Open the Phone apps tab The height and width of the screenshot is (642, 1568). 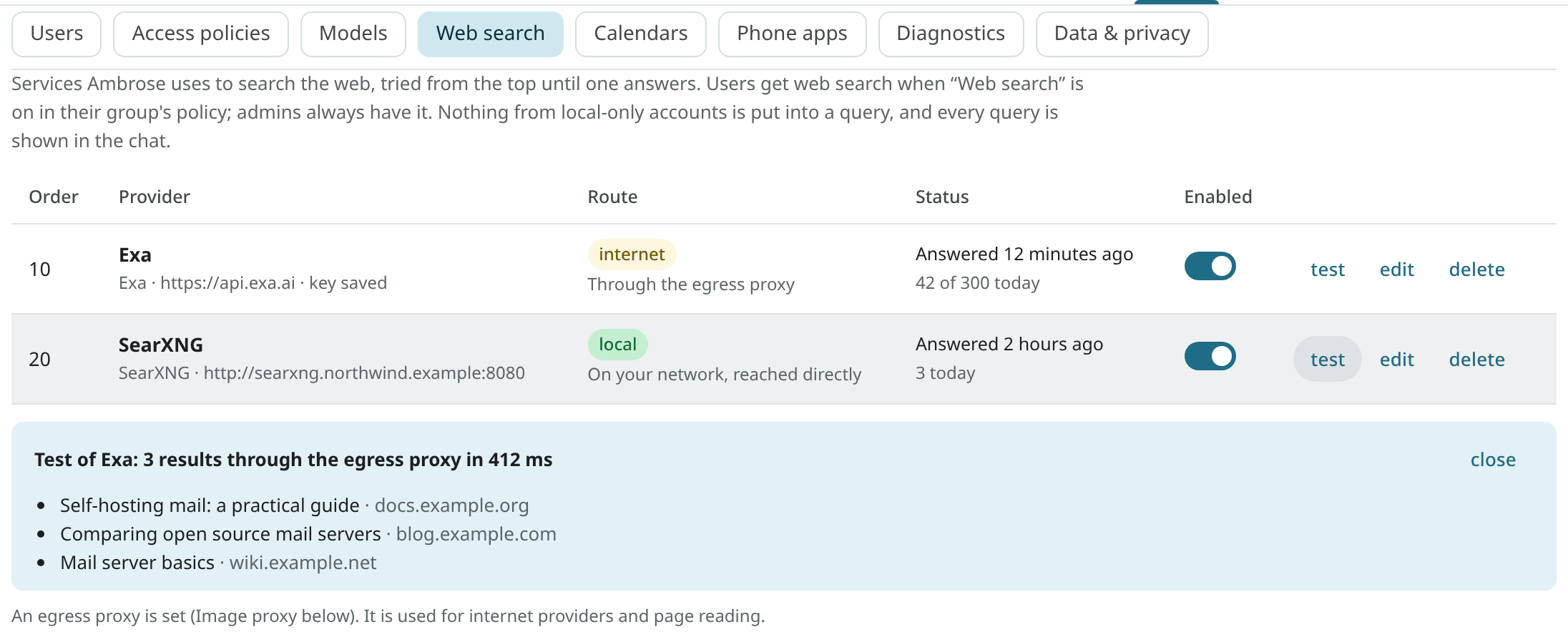pos(793,34)
